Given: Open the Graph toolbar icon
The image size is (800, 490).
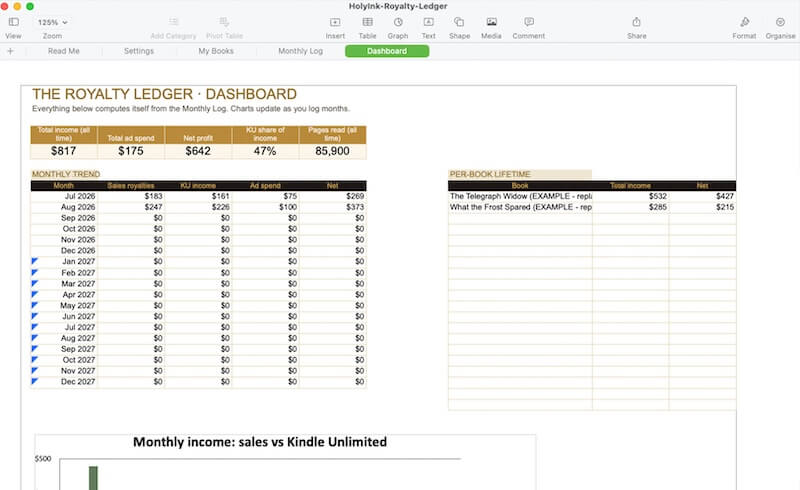Looking at the screenshot, I should tap(398, 22).
